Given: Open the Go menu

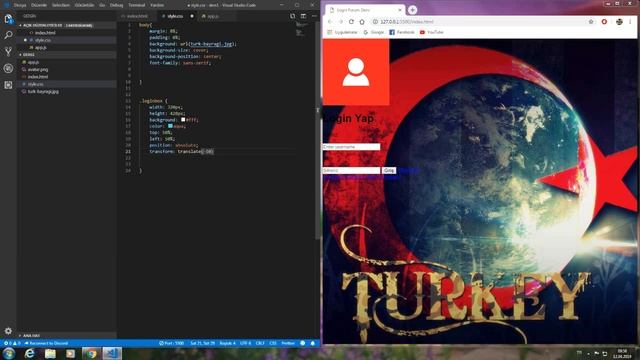Looking at the screenshot, I should pyautogui.click(x=102, y=5).
